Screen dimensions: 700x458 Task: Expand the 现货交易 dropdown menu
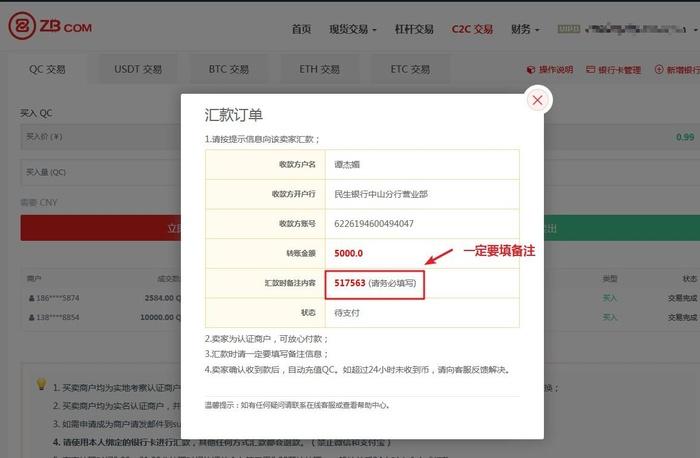pos(352,29)
